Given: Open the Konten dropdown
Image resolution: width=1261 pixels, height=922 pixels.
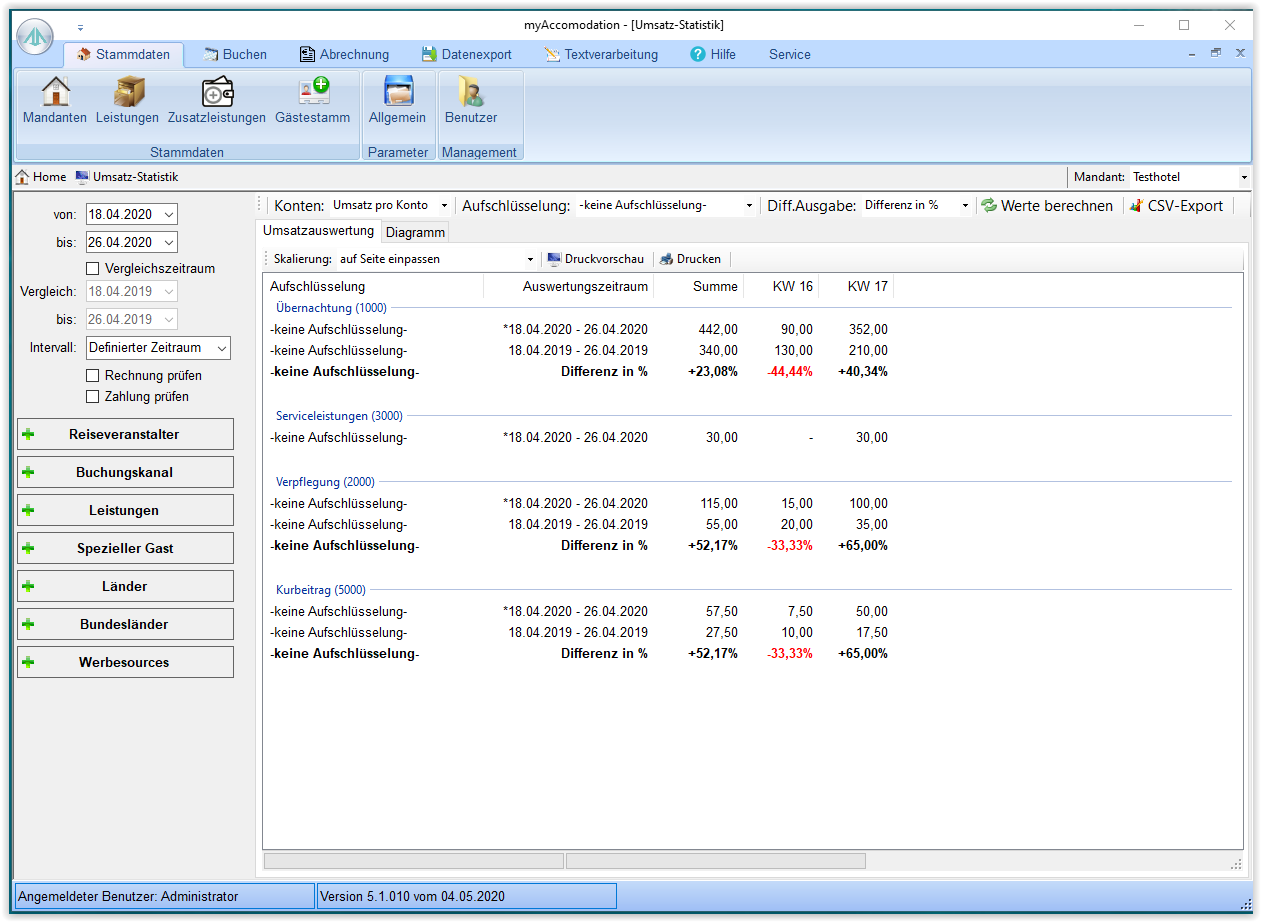Looking at the screenshot, I should pos(390,205).
